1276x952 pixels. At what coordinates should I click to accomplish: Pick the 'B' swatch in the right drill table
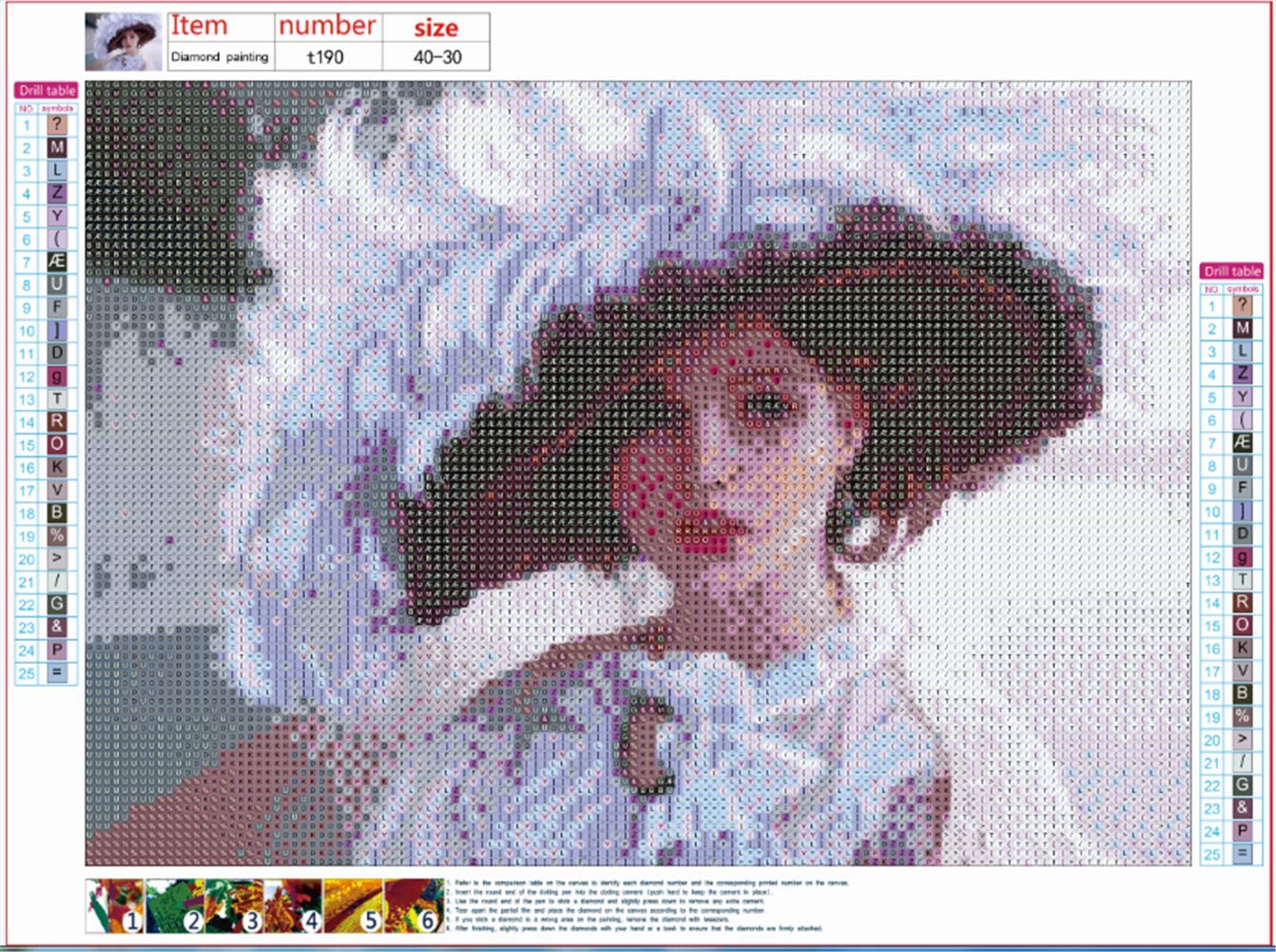tap(1243, 693)
